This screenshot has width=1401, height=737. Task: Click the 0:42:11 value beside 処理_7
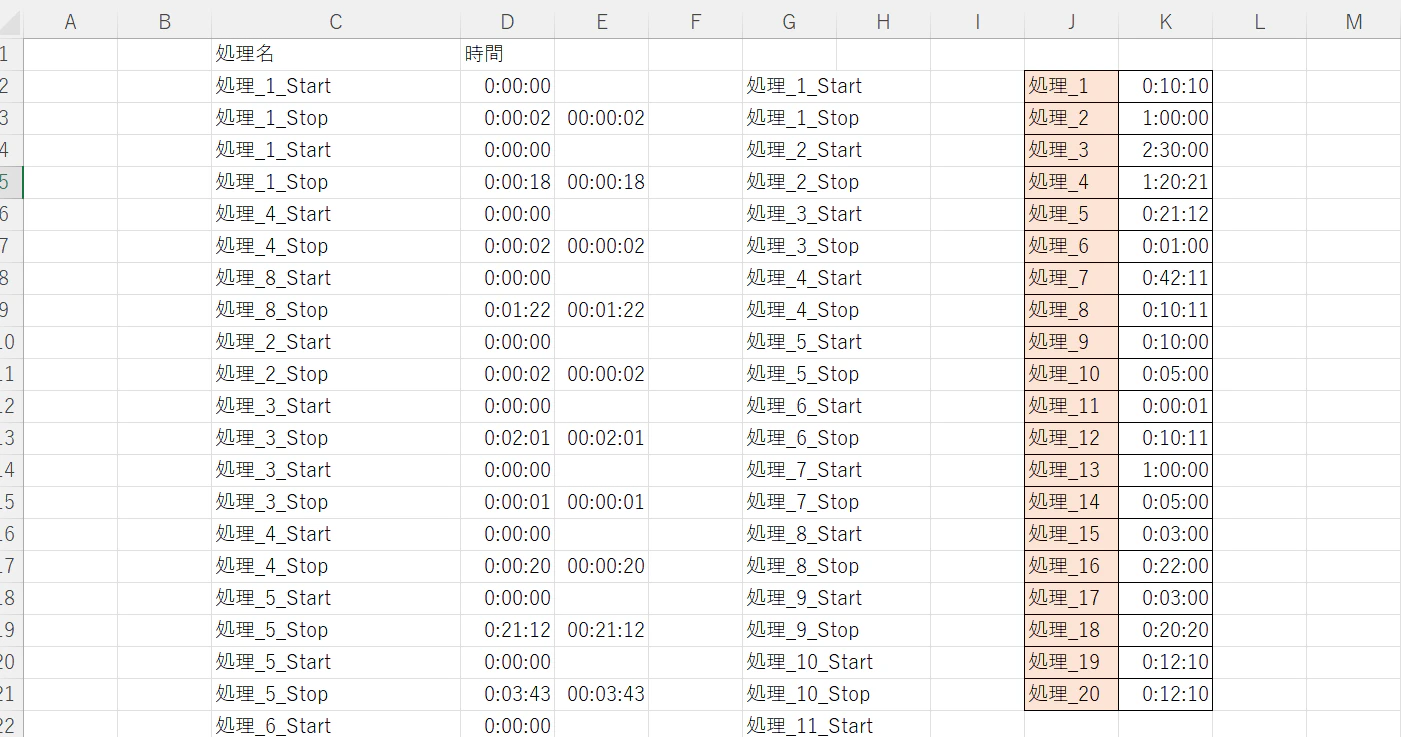pos(1165,278)
